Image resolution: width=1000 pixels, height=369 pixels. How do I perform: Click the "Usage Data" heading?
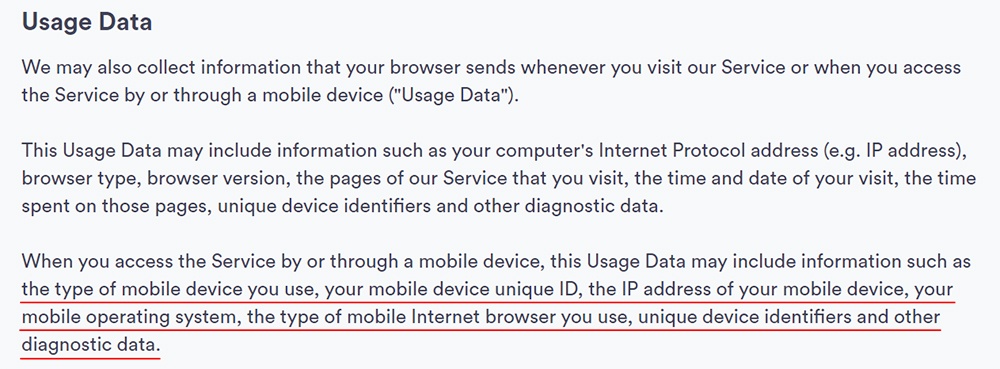click(x=87, y=22)
